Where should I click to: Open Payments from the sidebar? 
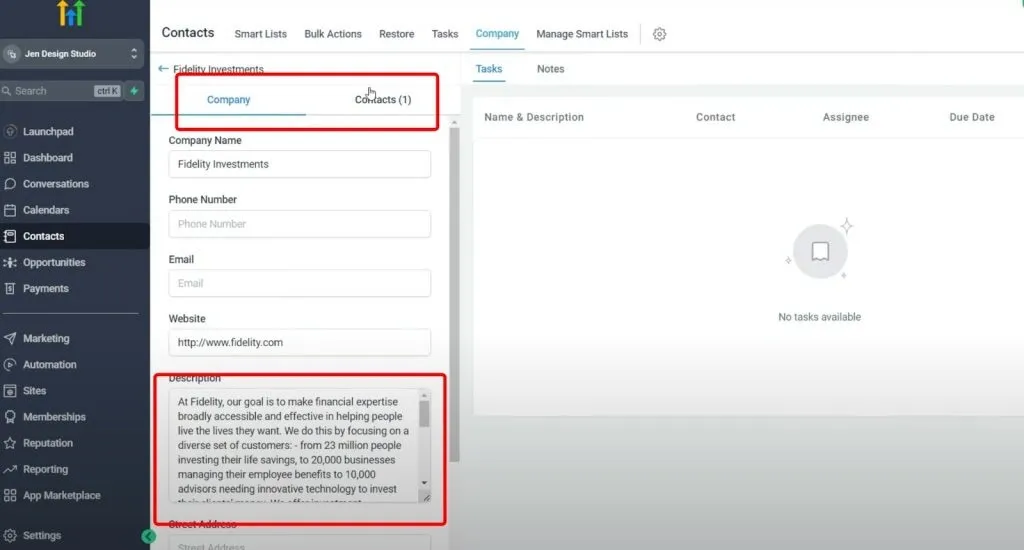pyautogui.click(x=46, y=288)
